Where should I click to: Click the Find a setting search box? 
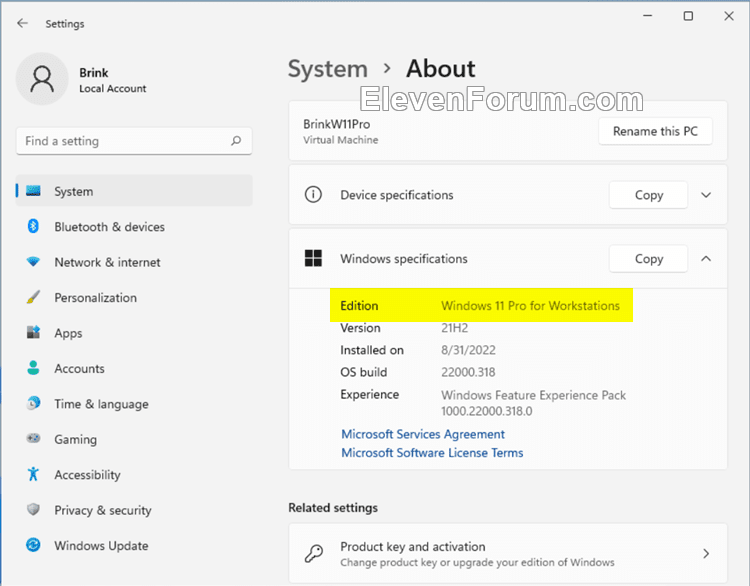[x=134, y=141]
